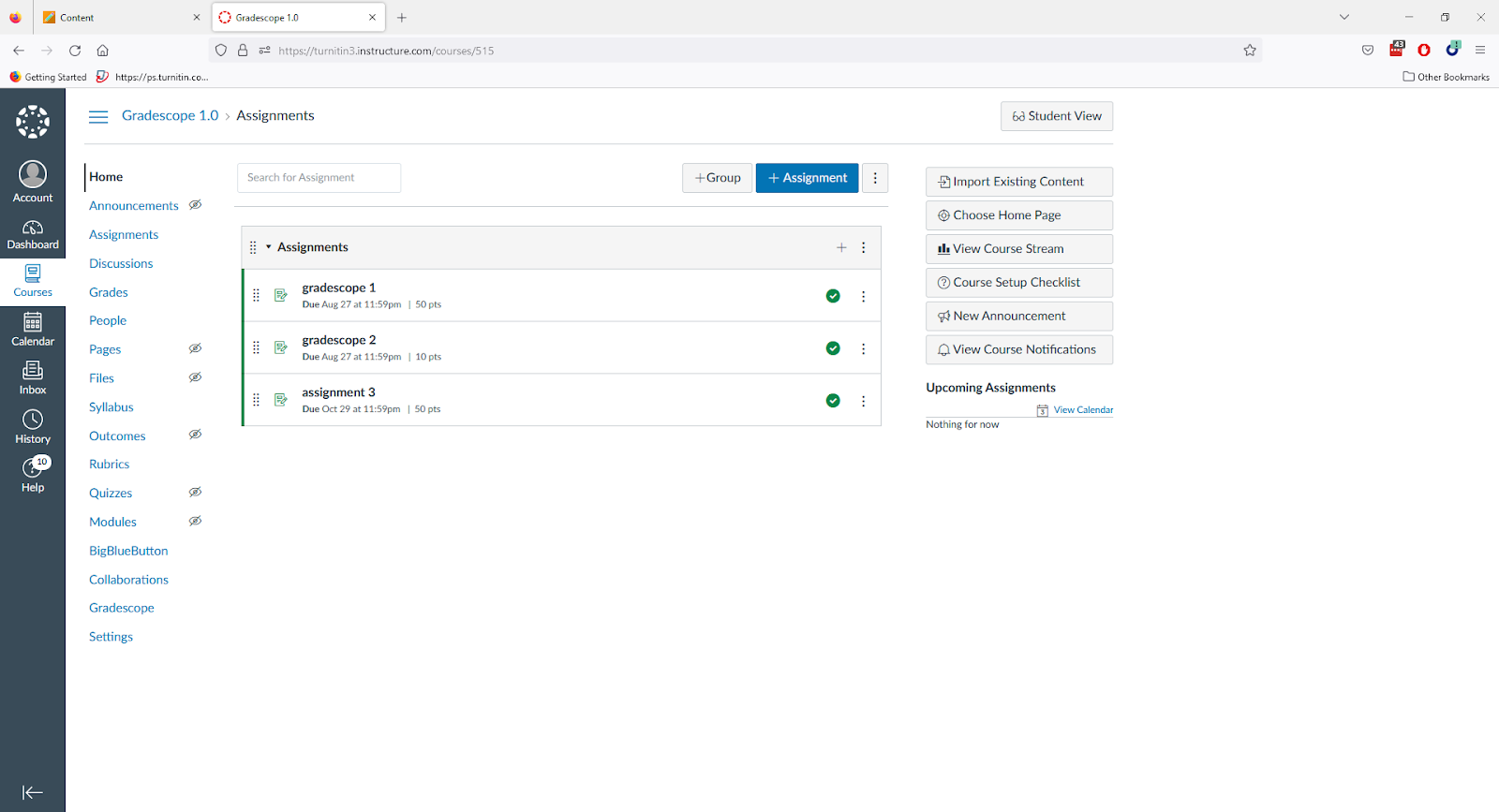Reload the current browser page
The image size is (1499, 812).
(x=75, y=51)
